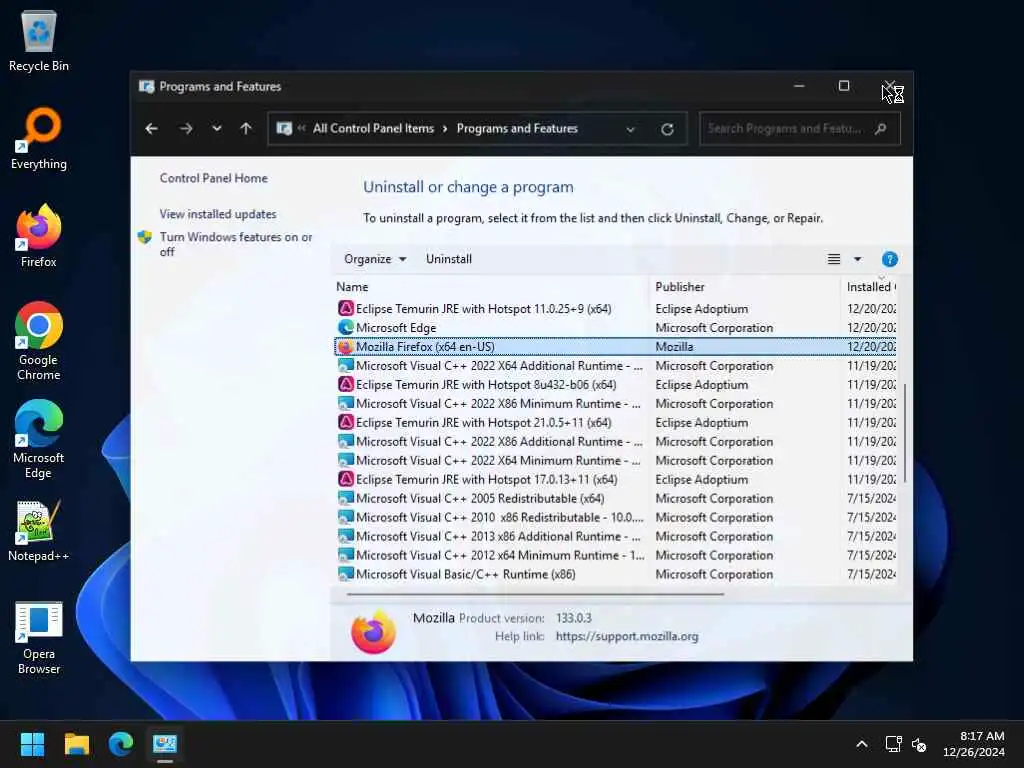Image resolution: width=1024 pixels, height=768 pixels.
Task: Select Visual C++ 2012 x64 Minimum Runtime
Action: tap(615, 555)
